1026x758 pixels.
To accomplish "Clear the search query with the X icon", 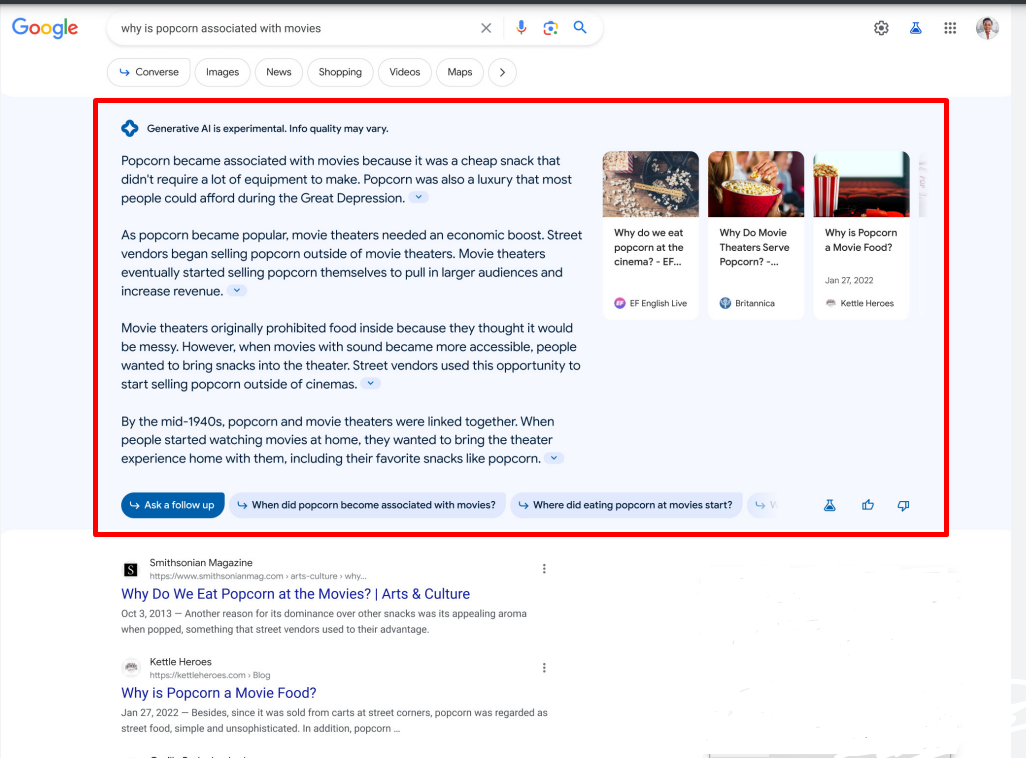I will tap(486, 28).
